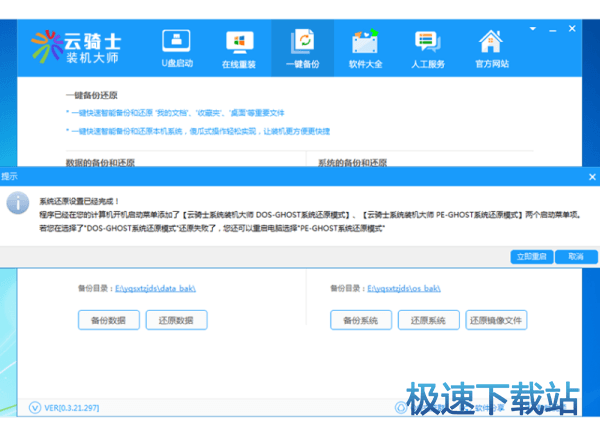The width and height of the screenshot is (600, 436).
Task: Click the 系统的备份和还原 section title
Action: 352,163
